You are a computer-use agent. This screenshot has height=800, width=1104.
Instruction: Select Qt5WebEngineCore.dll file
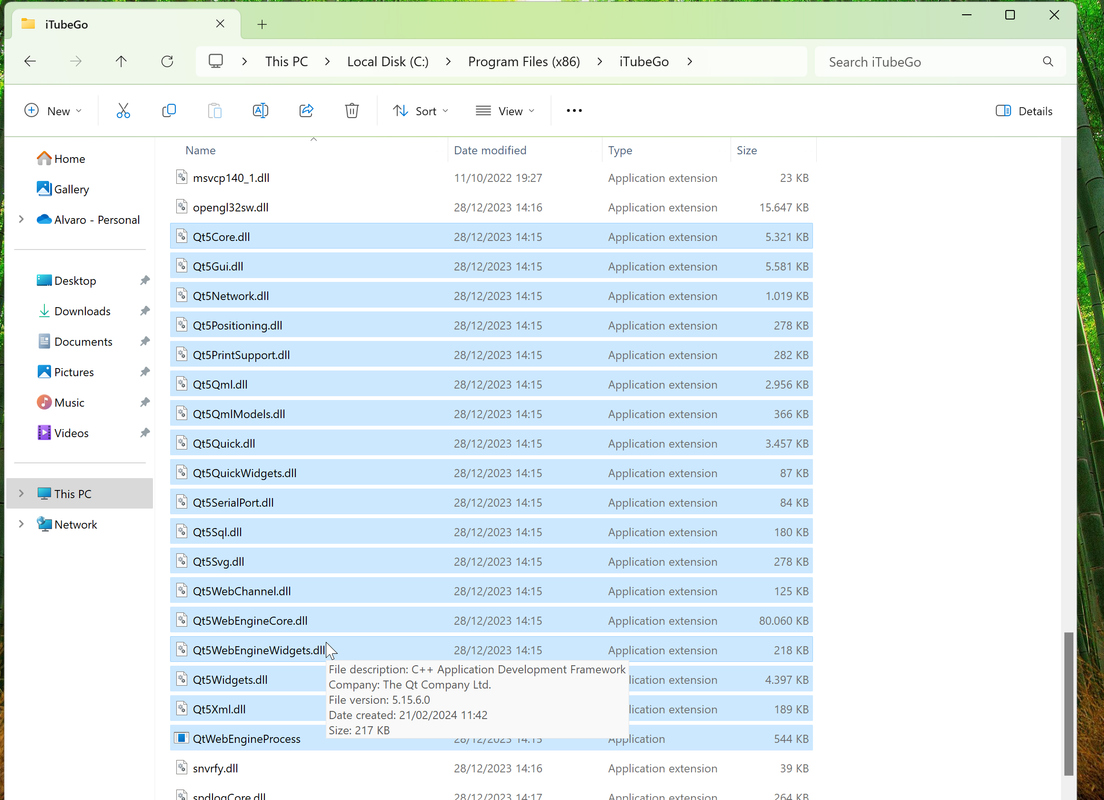point(491,620)
